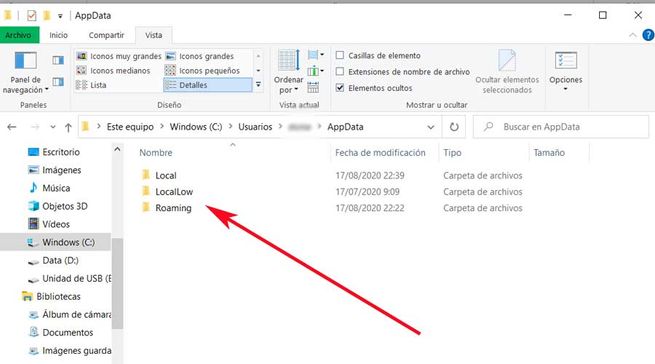Enable Casillas de elemento checkbox
This screenshot has height=364, width=655.
(340, 55)
